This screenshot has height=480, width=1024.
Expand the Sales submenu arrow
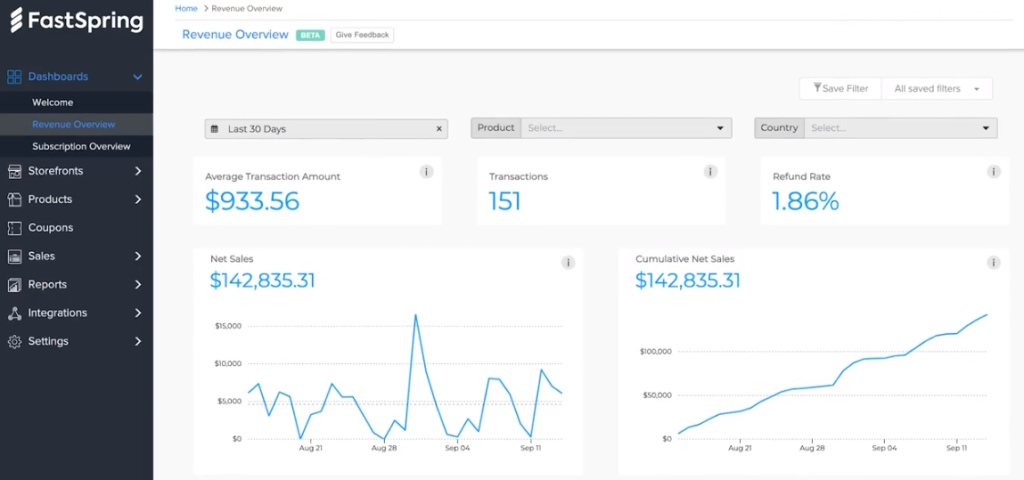click(138, 256)
